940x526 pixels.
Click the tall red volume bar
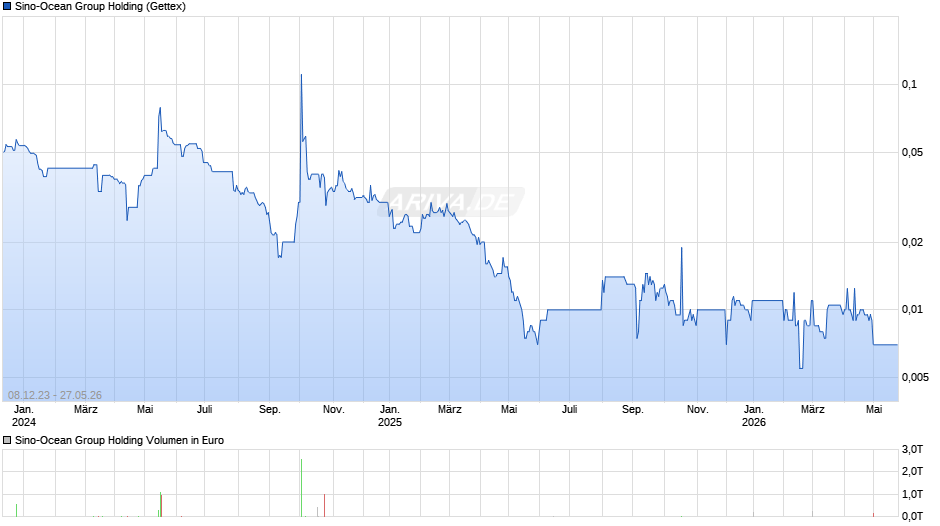[x=324, y=505]
